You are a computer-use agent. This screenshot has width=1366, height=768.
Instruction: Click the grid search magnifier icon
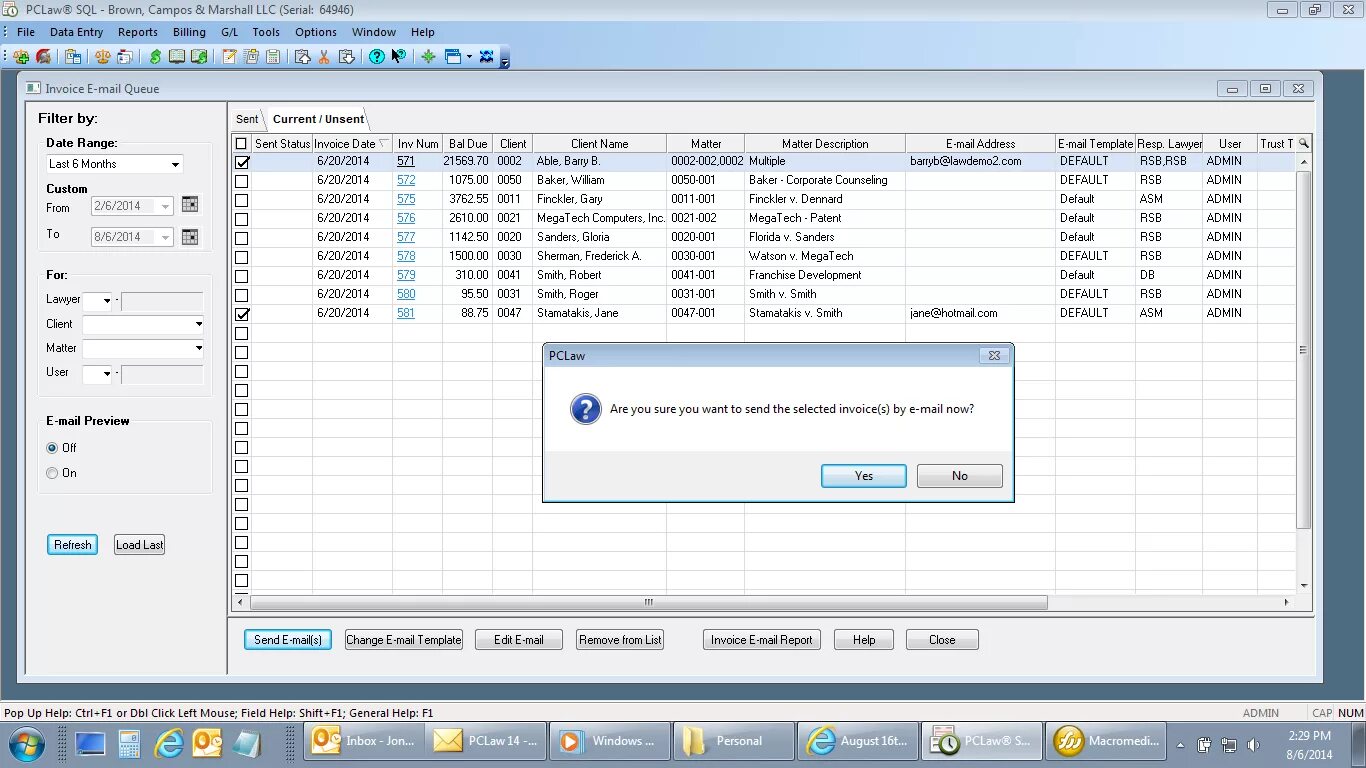(x=1303, y=143)
